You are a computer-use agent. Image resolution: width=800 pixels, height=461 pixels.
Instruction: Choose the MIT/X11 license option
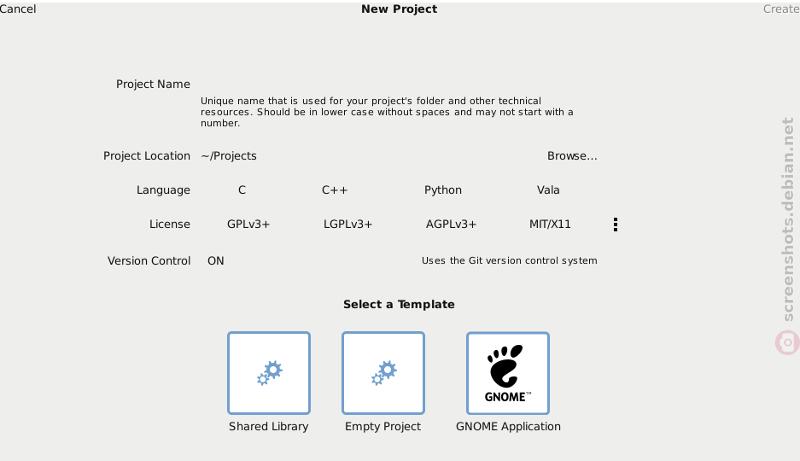coord(550,224)
